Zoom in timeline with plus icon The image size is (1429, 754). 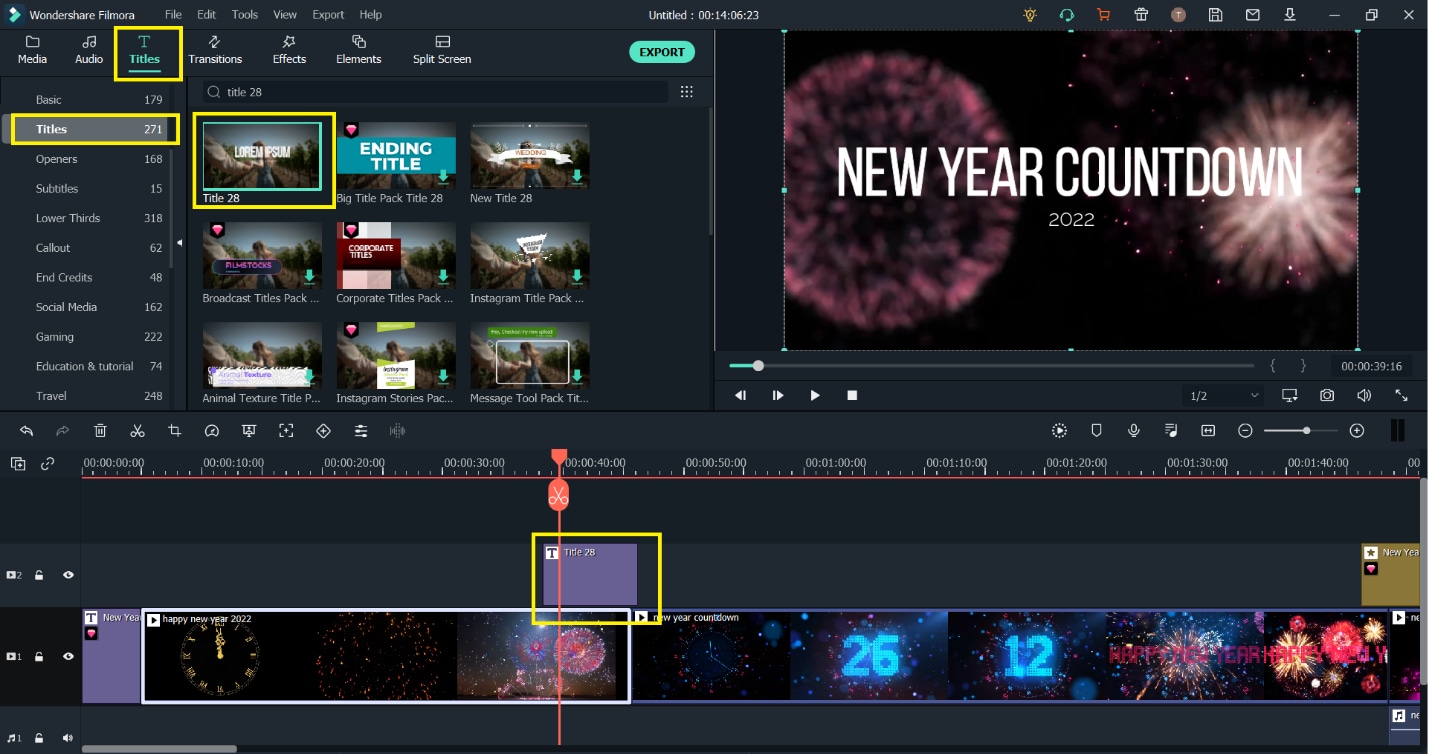[1357, 431]
